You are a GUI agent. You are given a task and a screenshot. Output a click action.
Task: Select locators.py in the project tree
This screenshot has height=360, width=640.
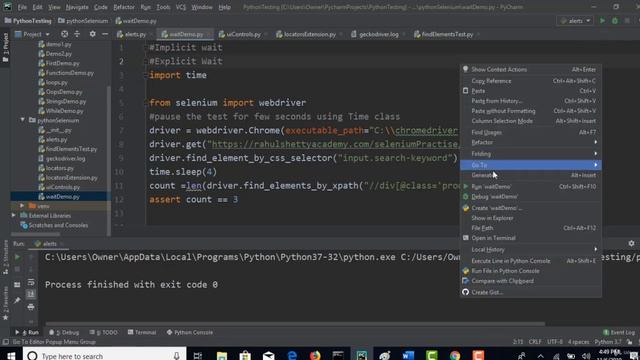(x=60, y=168)
